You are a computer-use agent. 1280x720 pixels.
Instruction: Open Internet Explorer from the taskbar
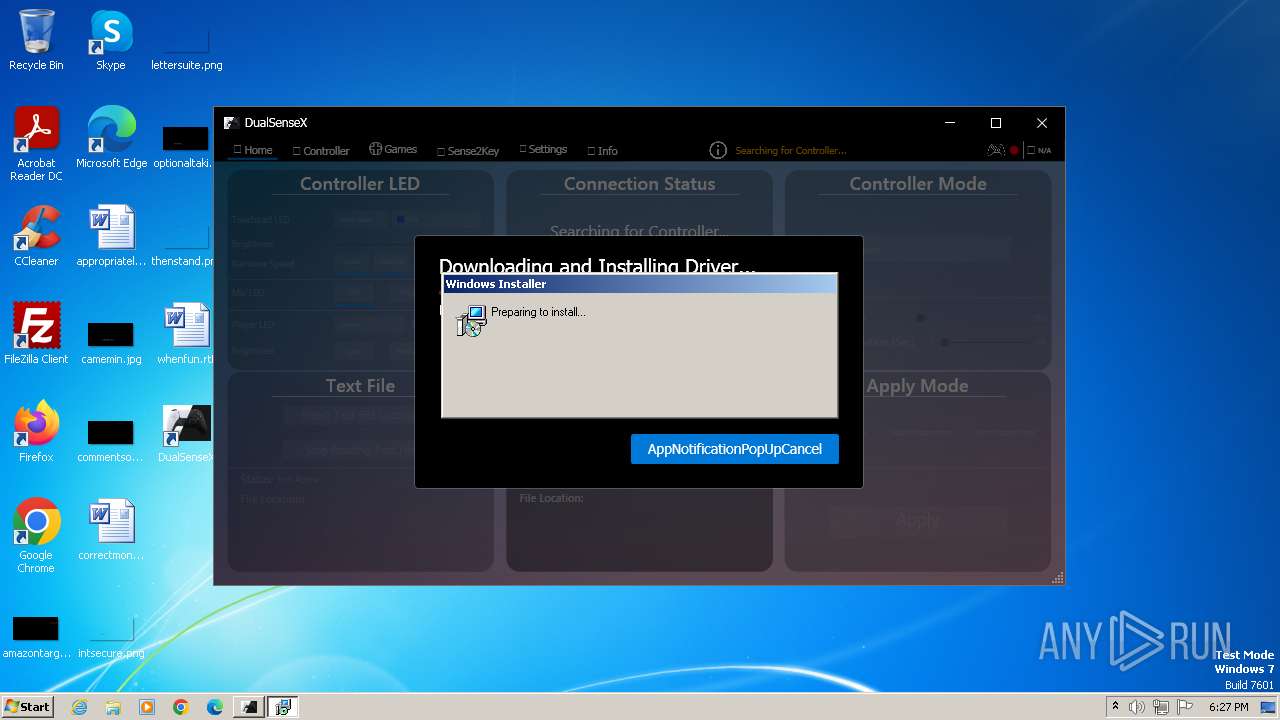79,707
